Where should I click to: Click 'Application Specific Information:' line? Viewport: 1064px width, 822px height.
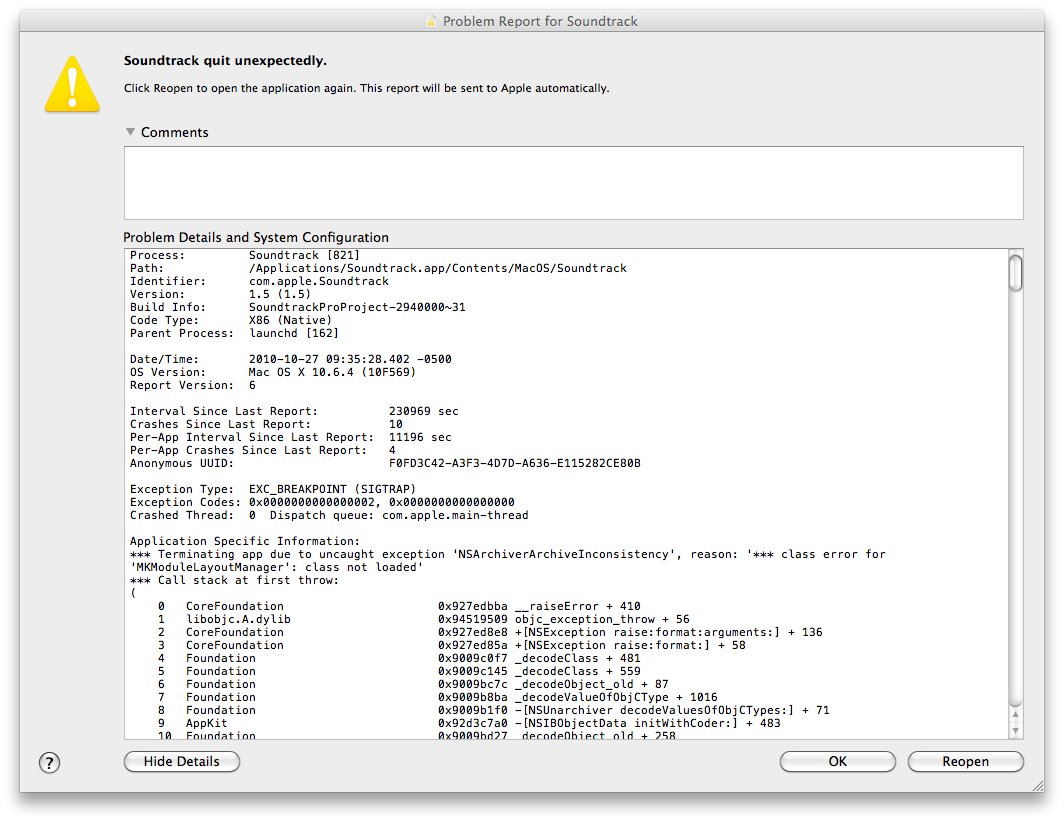245,541
